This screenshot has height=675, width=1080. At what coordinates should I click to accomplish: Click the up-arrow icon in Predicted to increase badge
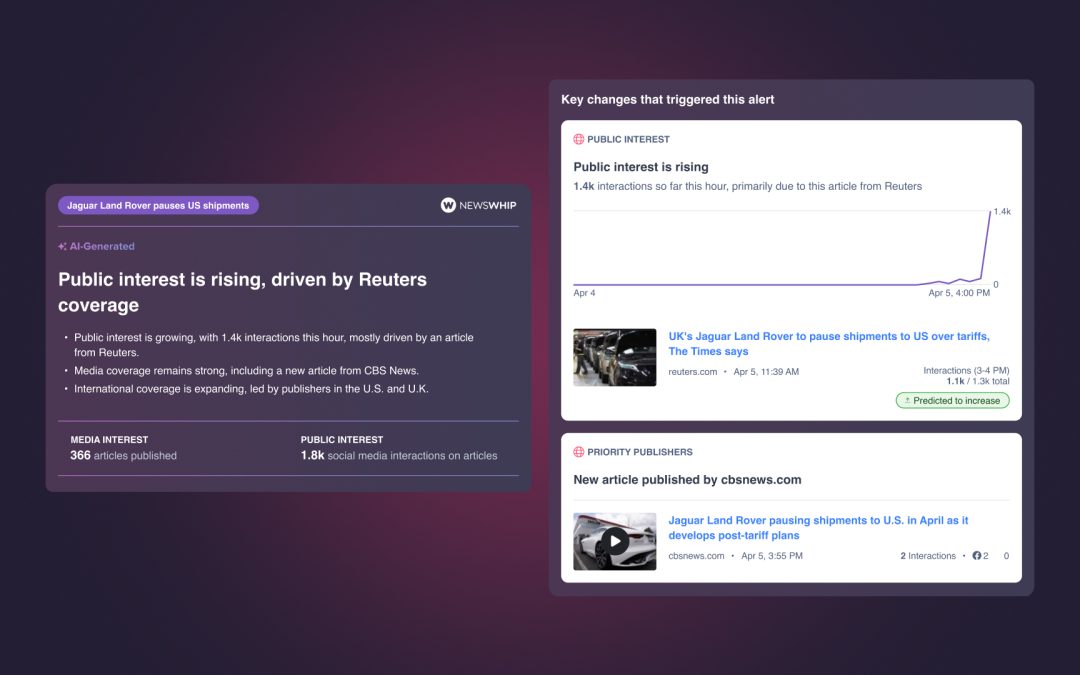[906, 401]
